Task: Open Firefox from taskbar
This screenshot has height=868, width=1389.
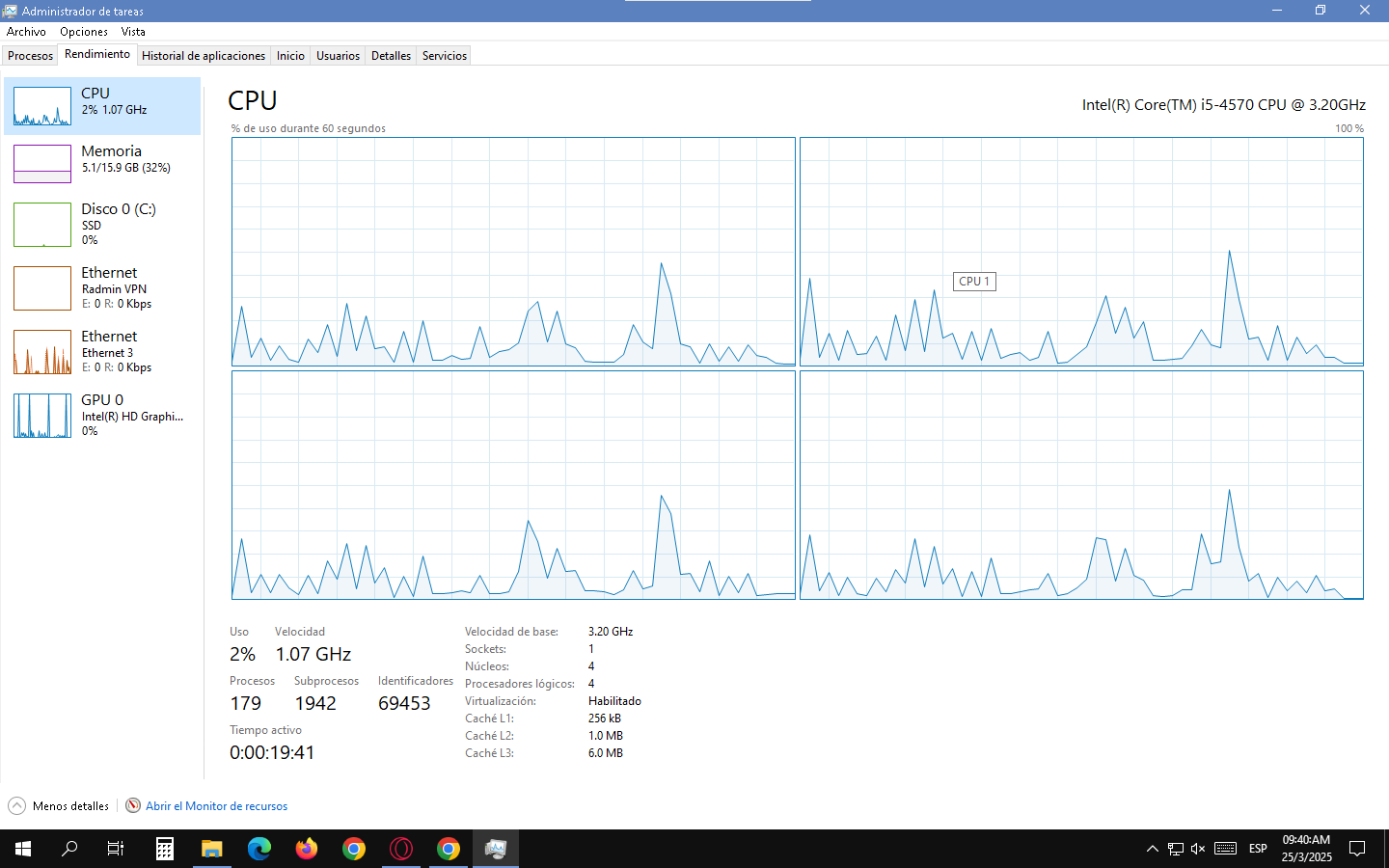Action: pyautogui.click(x=307, y=849)
